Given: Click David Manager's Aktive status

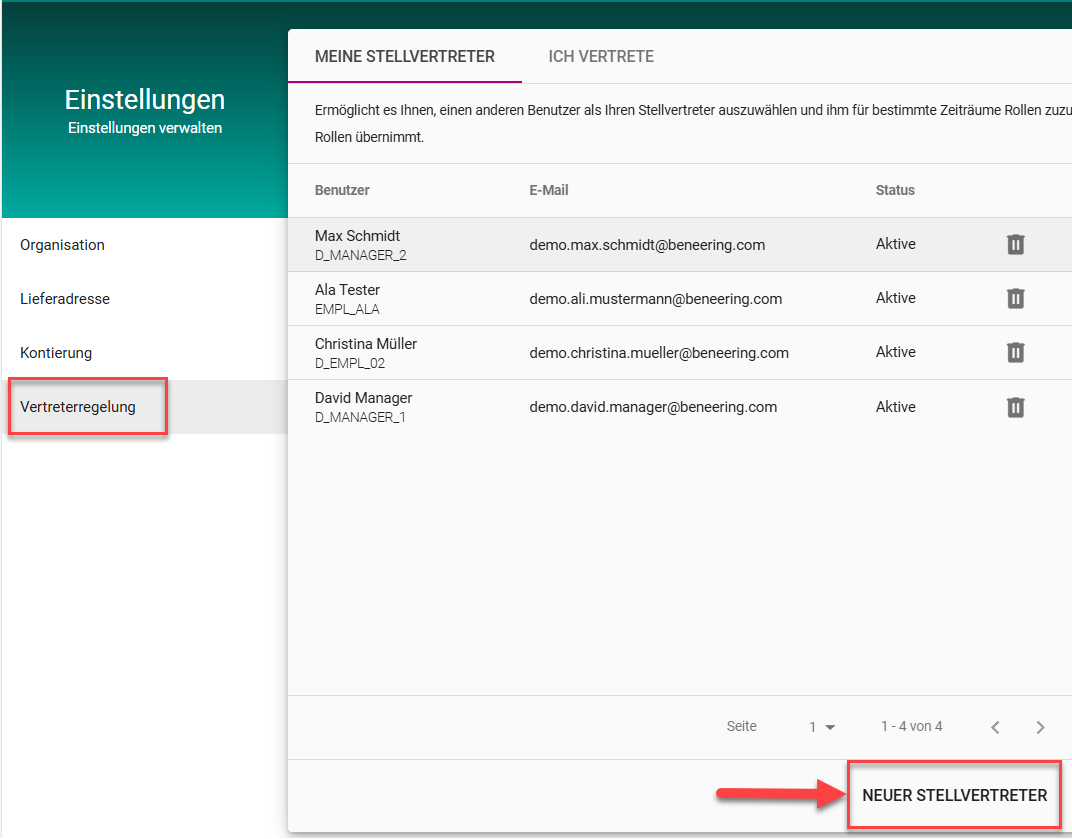Looking at the screenshot, I should (x=895, y=407).
